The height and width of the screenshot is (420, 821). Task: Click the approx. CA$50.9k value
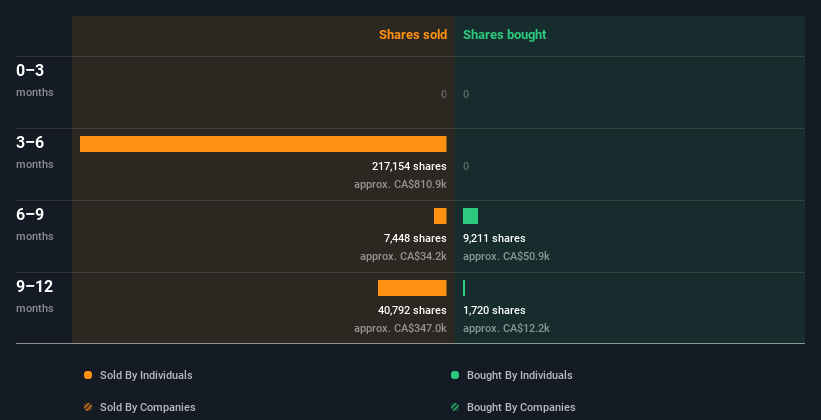tap(506, 257)
